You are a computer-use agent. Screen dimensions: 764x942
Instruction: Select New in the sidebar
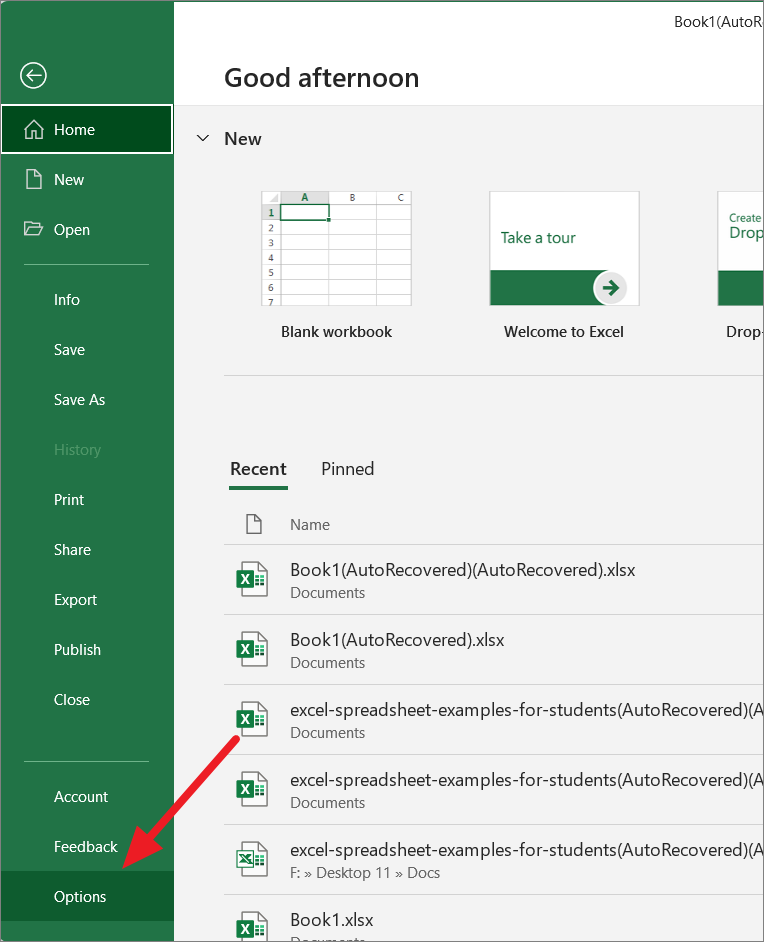point(87,179)
